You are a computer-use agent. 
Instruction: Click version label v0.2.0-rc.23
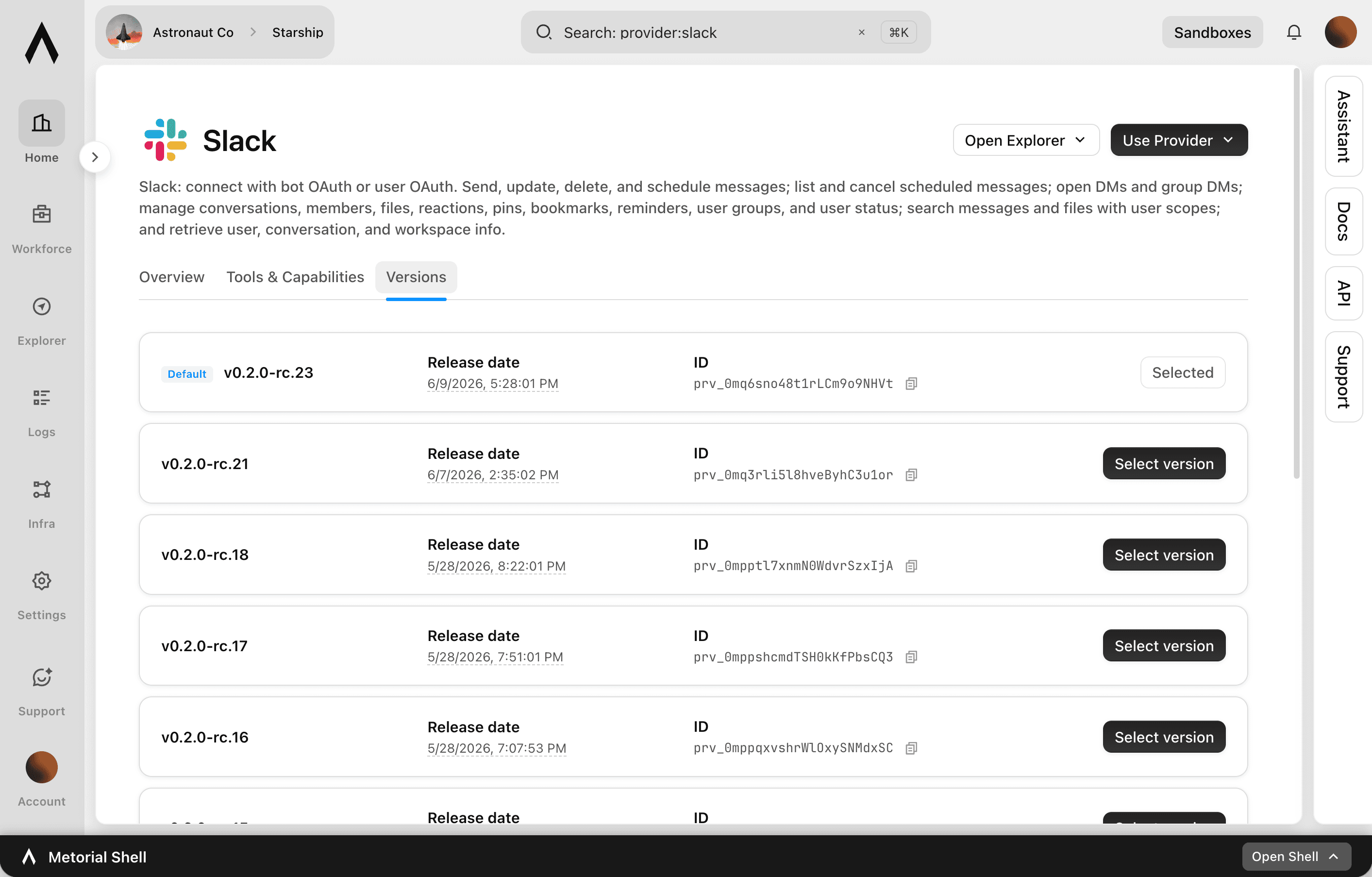click(268, 372)
